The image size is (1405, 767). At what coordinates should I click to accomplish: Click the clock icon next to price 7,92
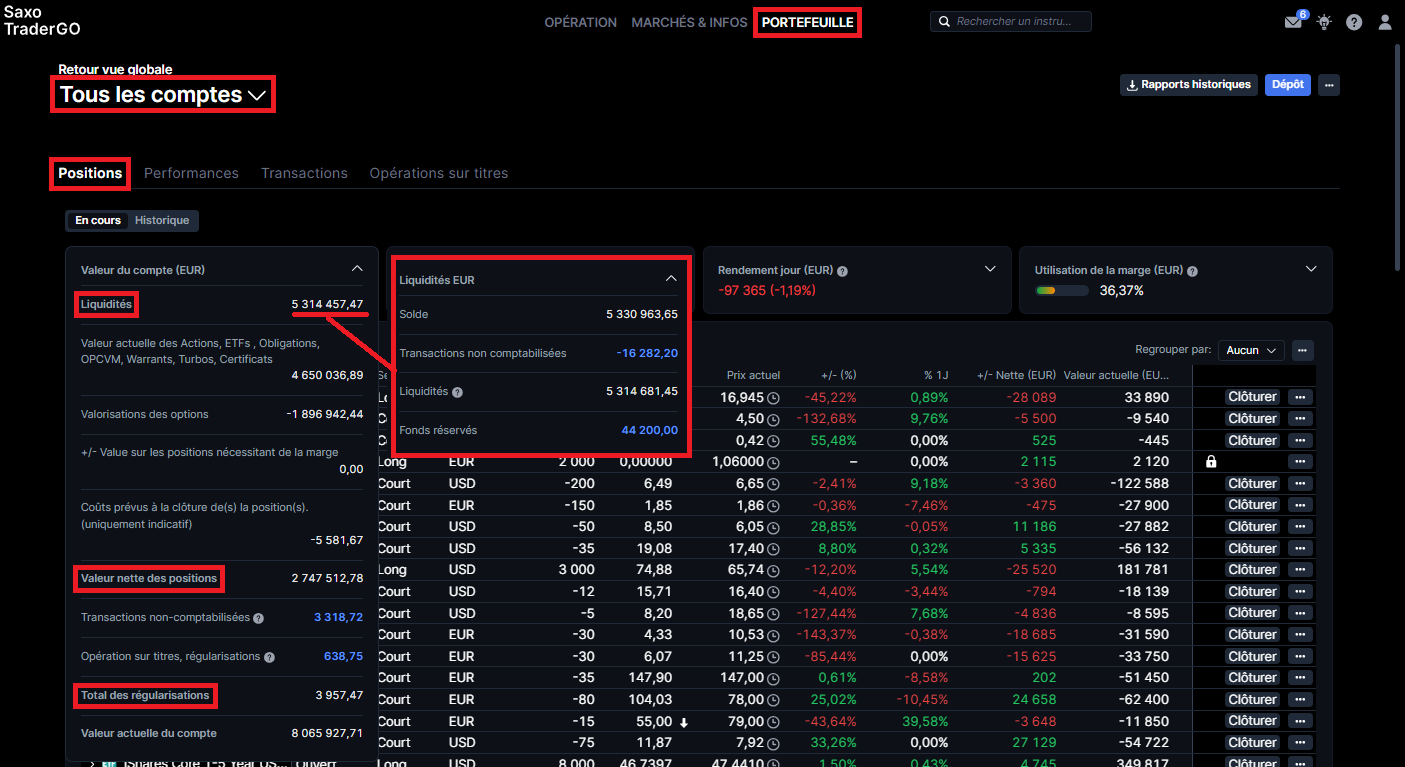(773, 743)
